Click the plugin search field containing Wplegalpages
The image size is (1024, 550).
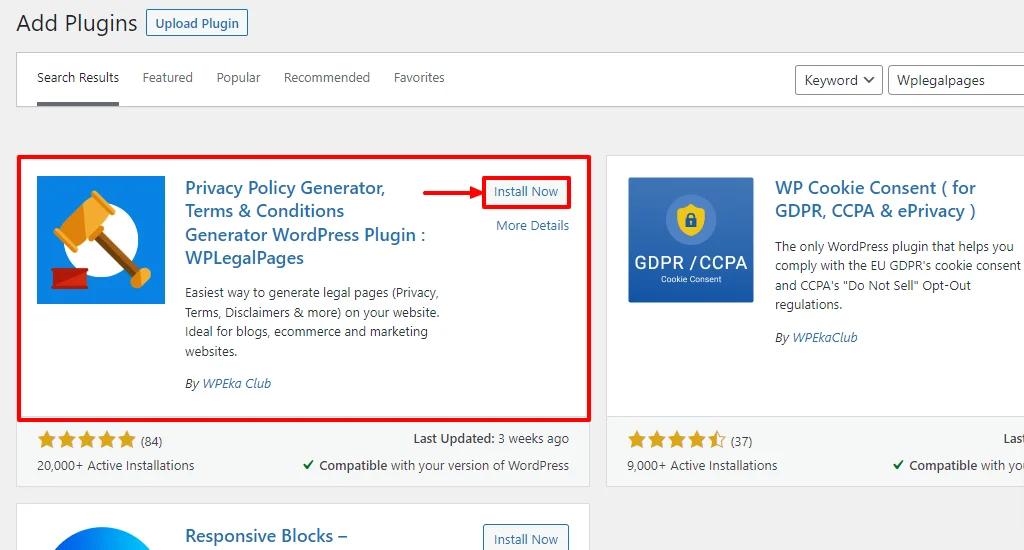click(956, 80)
